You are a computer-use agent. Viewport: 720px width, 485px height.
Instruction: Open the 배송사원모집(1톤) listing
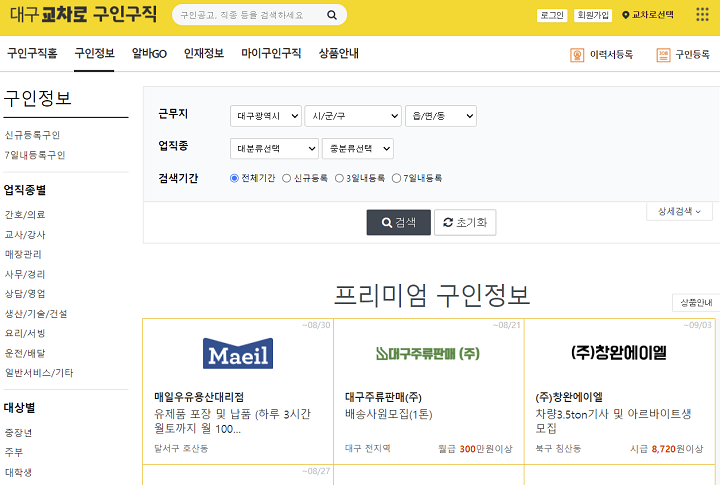click(x=388, y=414)
